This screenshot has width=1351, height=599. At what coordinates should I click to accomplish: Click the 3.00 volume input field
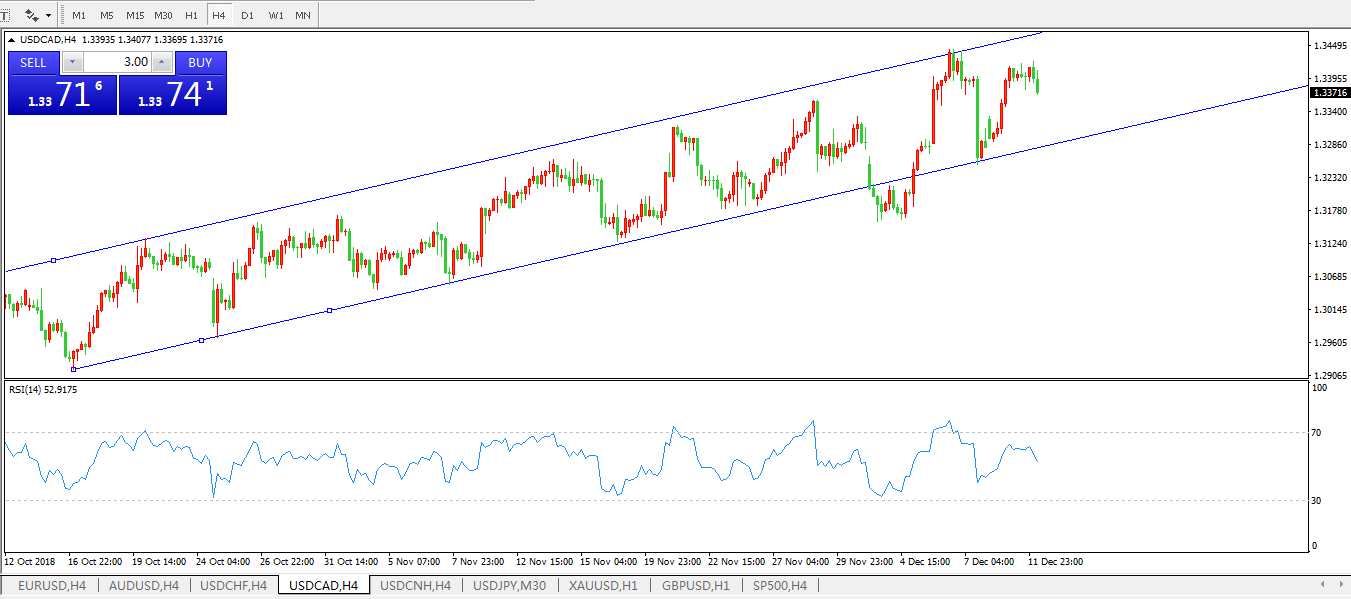click(x=117, y=62)
